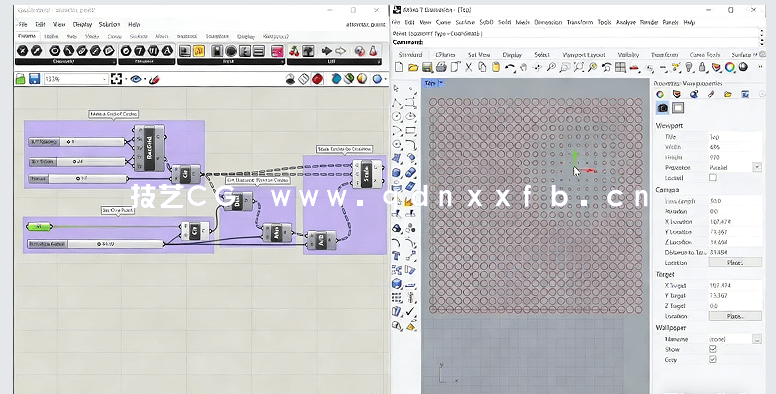Click the flask icon in Grasshopper ribbon
Viewport: 776px width, 394px height.
373,50
